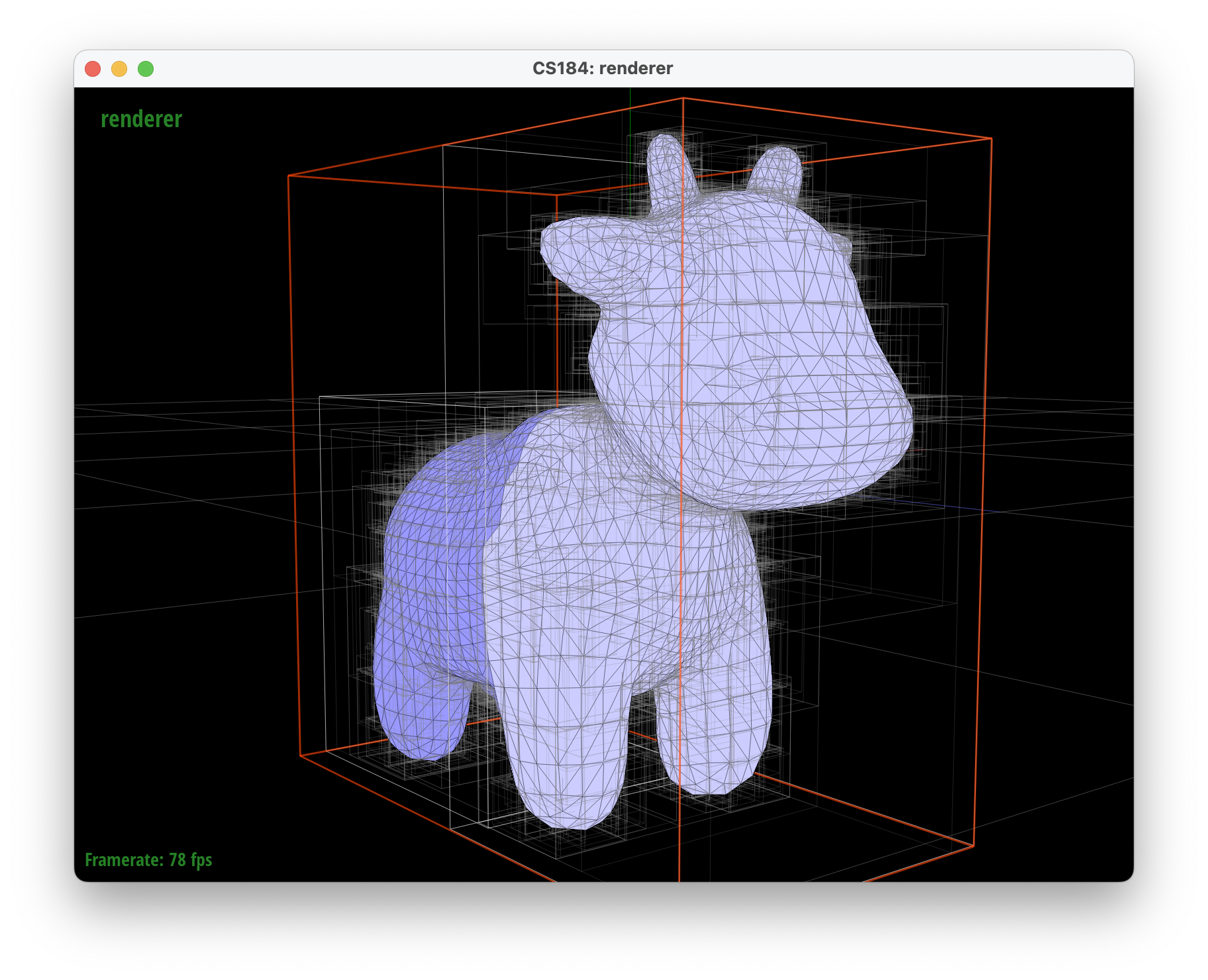This screenshot has width=1208, height=980.
Task: Select the cow's right horn
Action: coord(778,170)
